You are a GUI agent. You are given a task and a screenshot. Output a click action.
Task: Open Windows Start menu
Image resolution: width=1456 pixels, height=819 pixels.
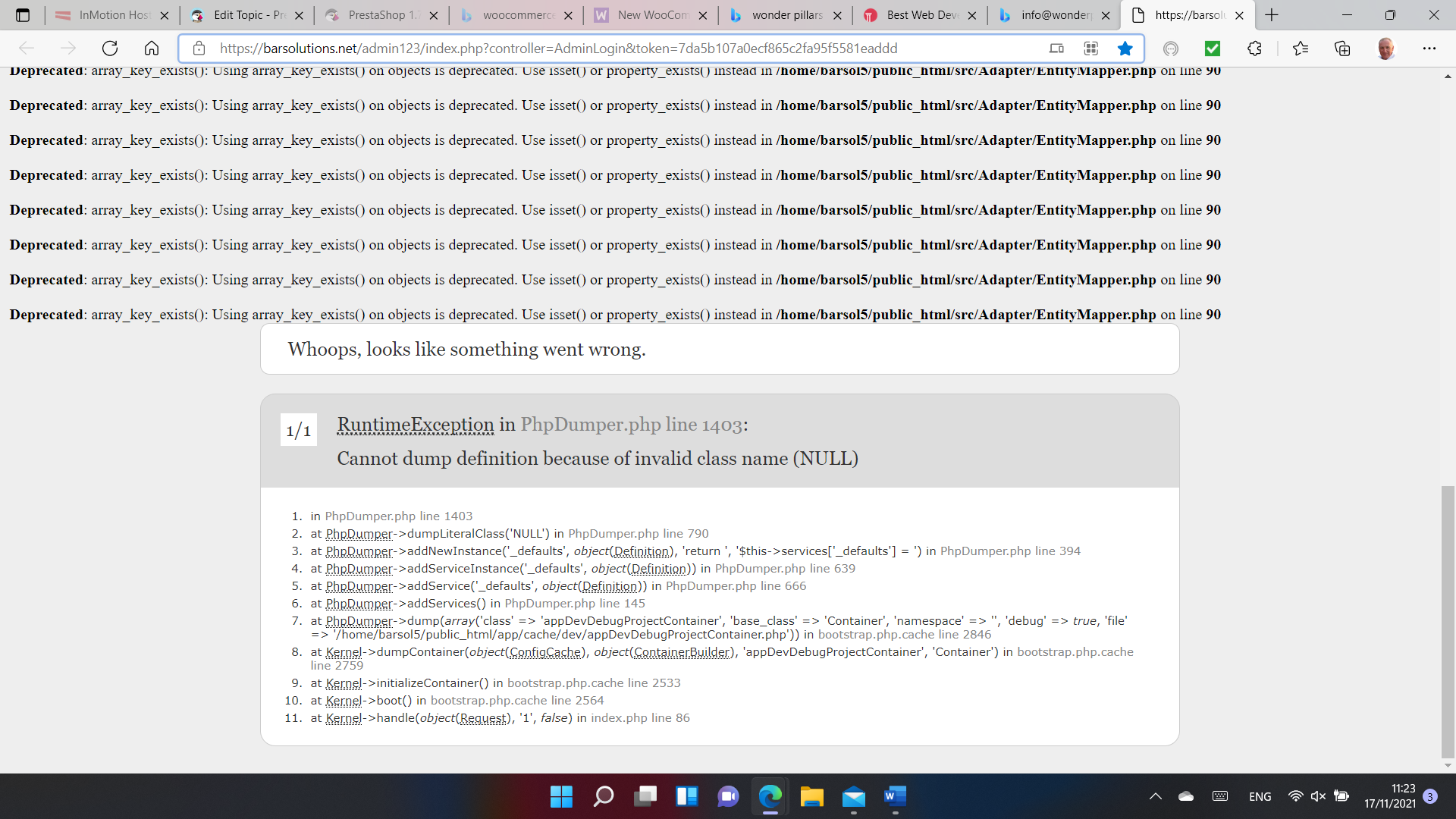point(561,796)
